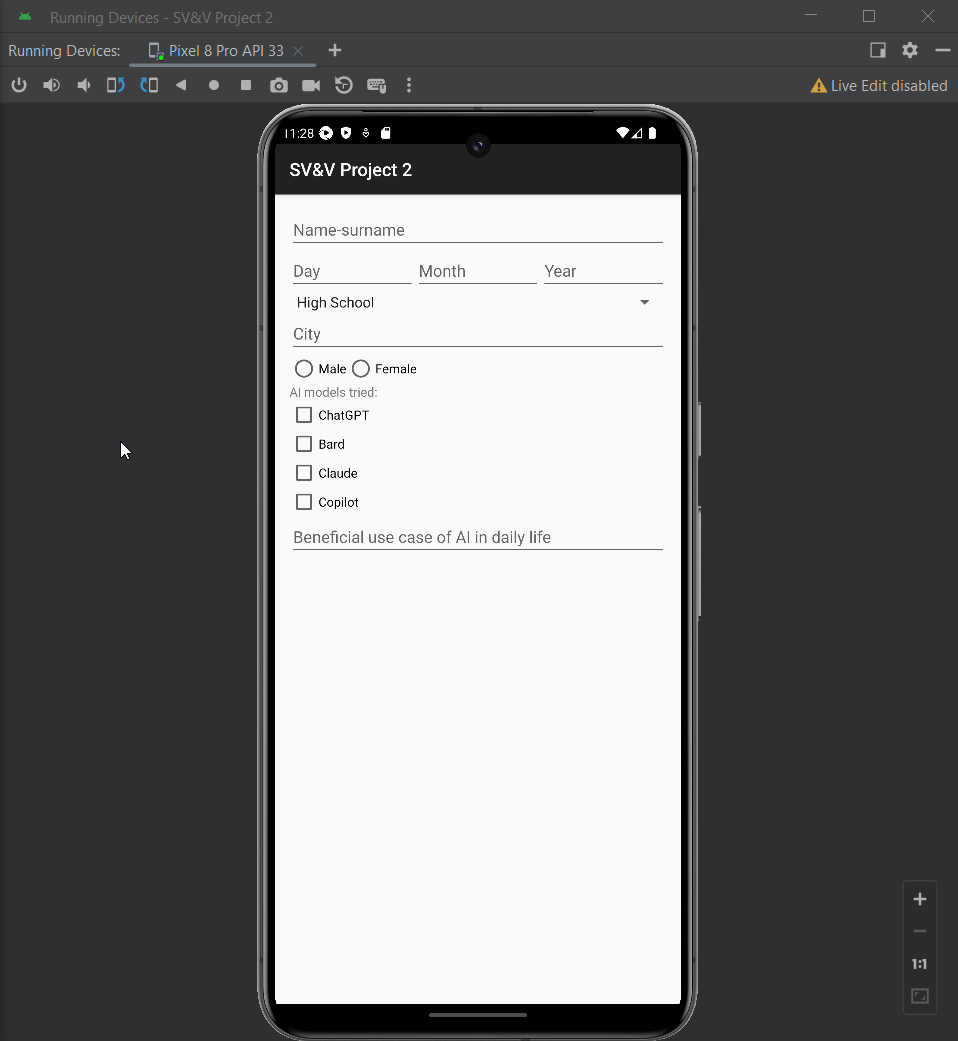The width and height of the screenshot is (958, 1041).
Task: Expand the High School education dropdown
Action: [644, 303]
